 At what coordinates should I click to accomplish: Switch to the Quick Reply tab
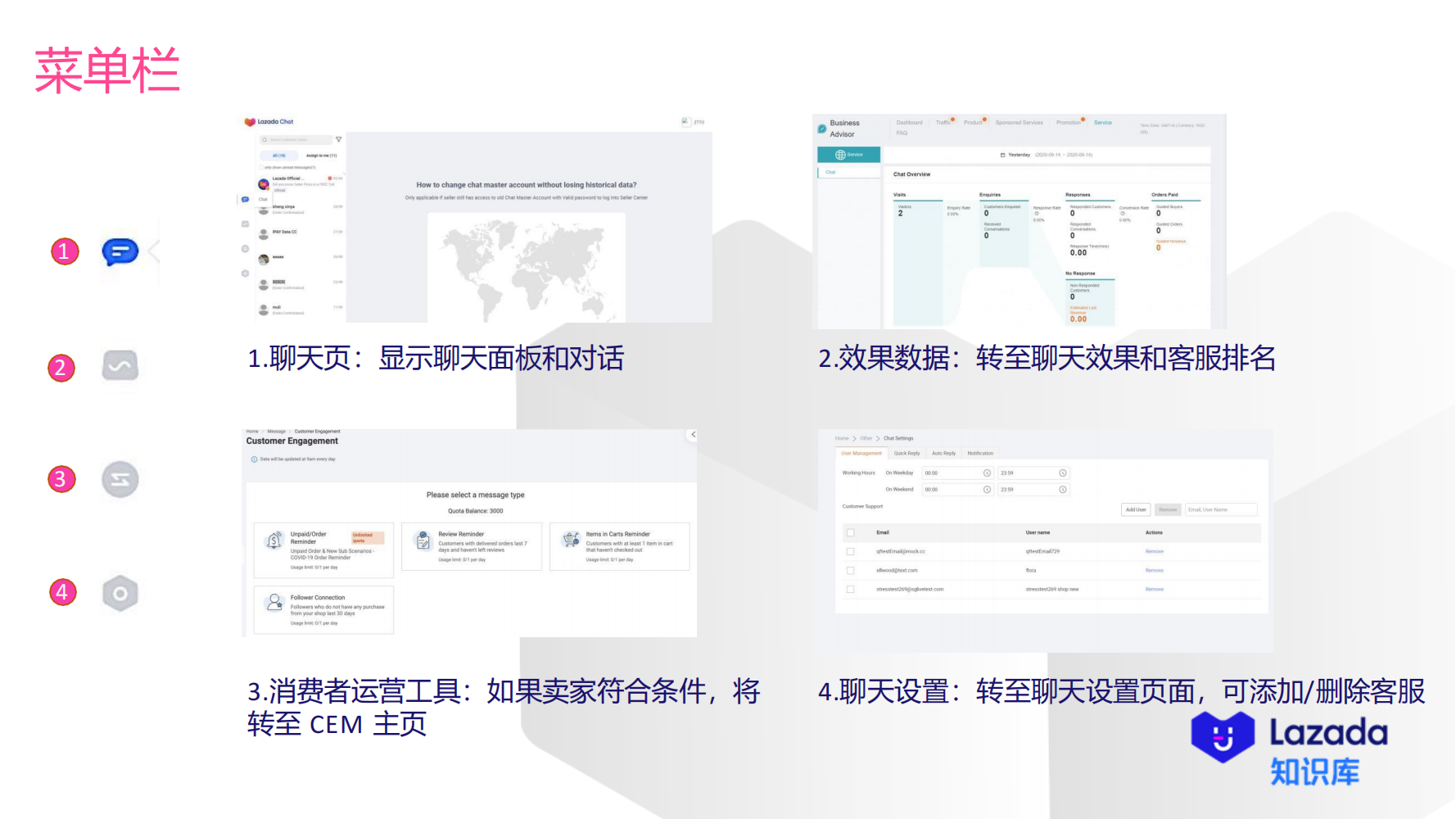tap(907, 453)
